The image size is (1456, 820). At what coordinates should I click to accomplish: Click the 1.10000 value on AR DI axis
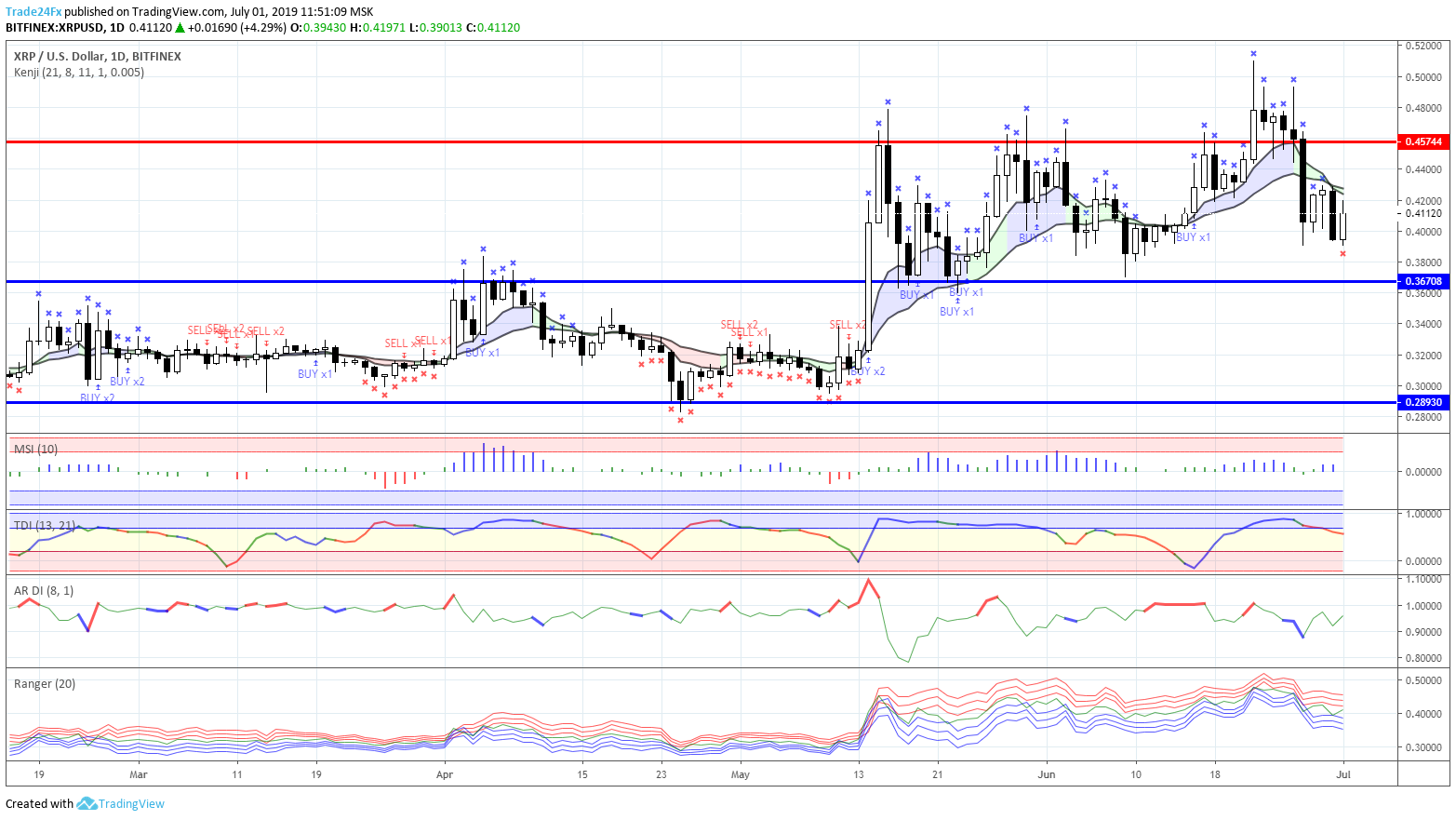coord(1423,579)
